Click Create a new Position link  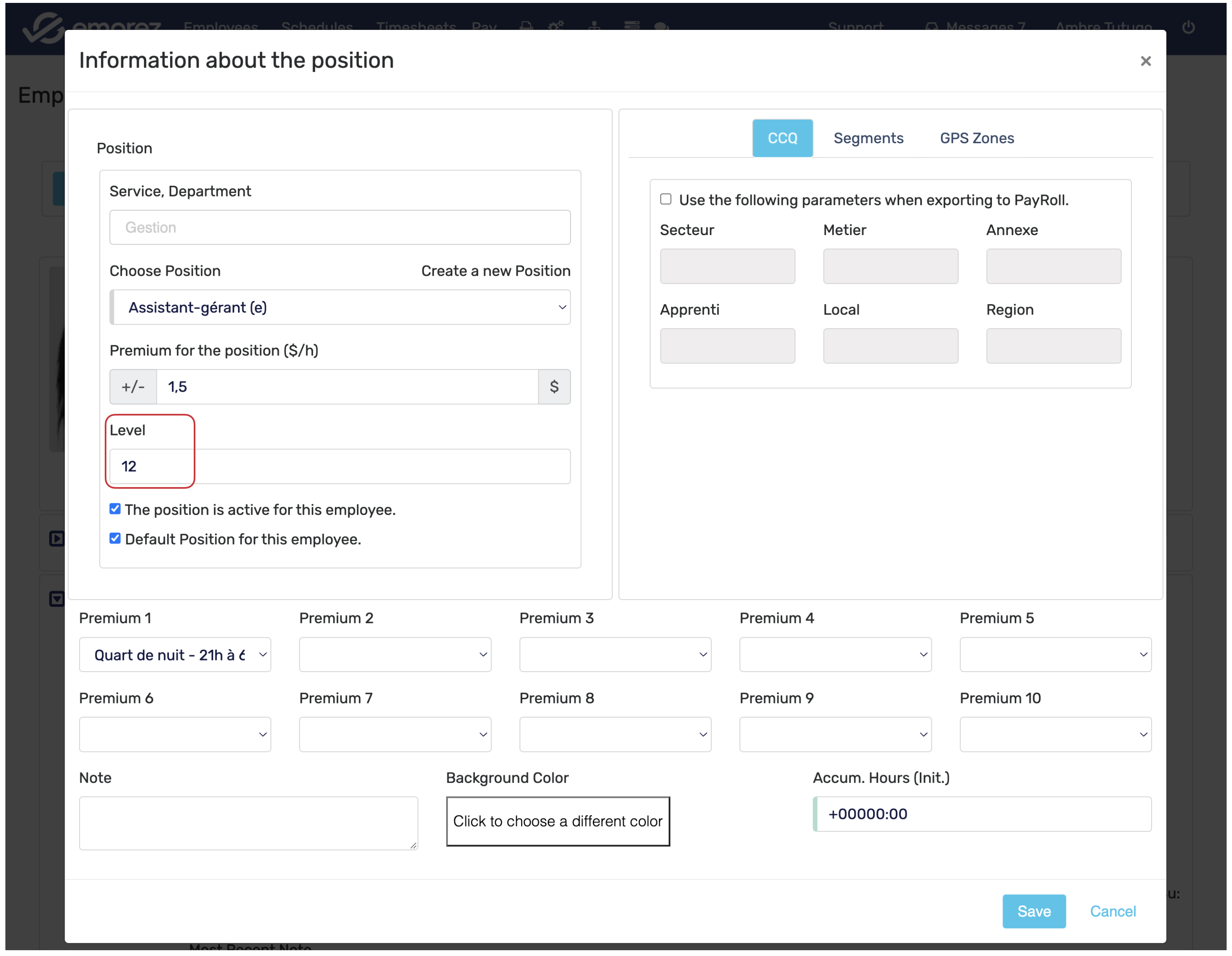coord(495,271)
